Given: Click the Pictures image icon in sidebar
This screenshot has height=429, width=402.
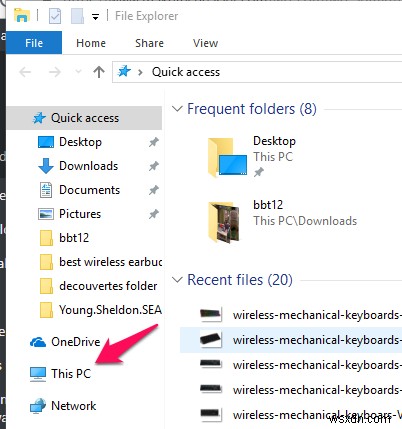Looking at the screenshot, I should click(x=46, y=214).
